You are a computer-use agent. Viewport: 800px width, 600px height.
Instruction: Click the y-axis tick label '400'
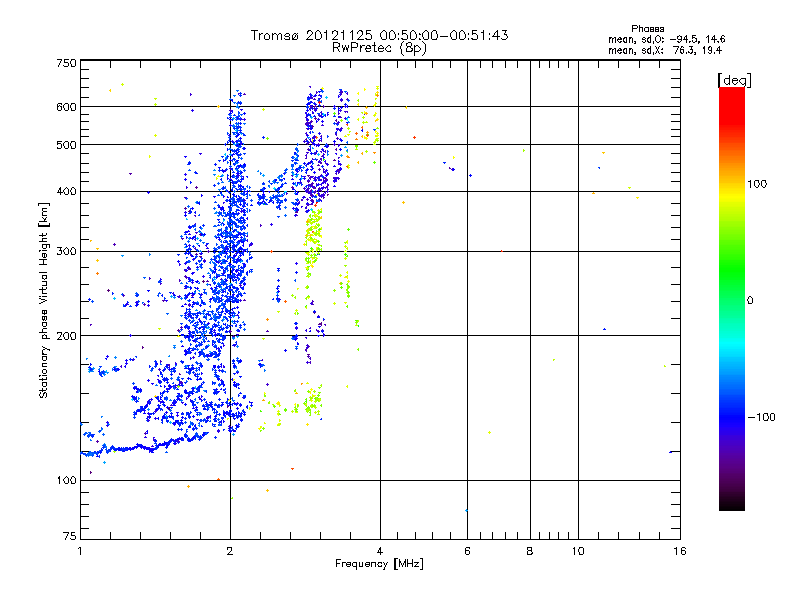pos(66,191)
